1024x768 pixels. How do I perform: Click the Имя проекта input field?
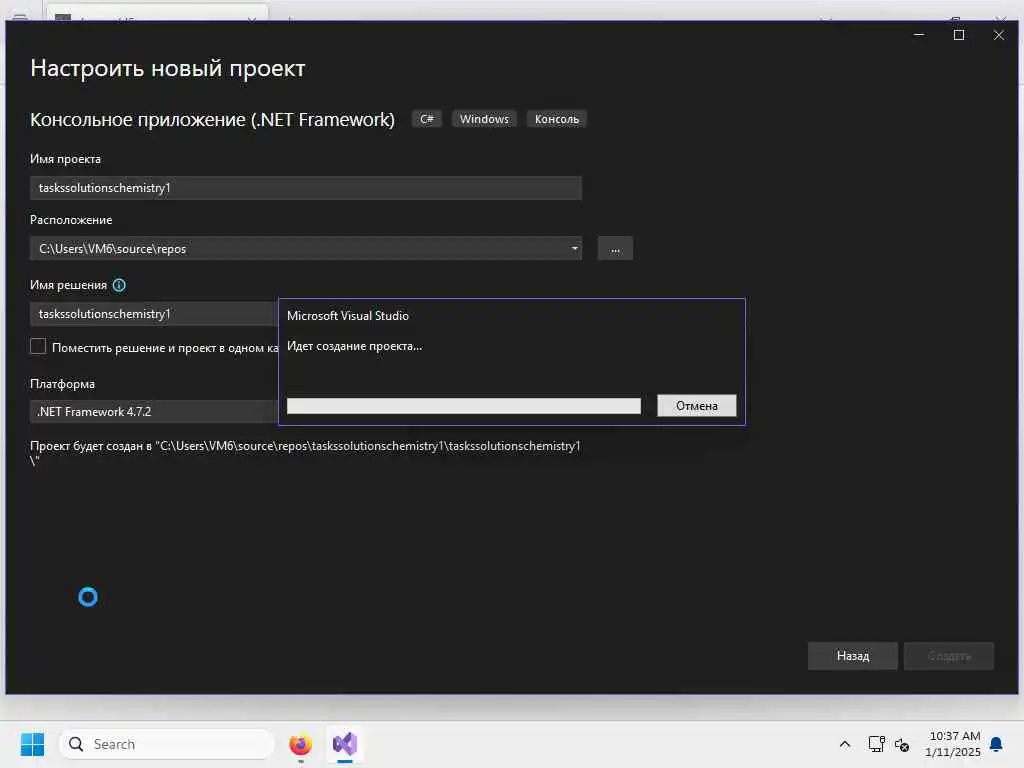[306, 188]
